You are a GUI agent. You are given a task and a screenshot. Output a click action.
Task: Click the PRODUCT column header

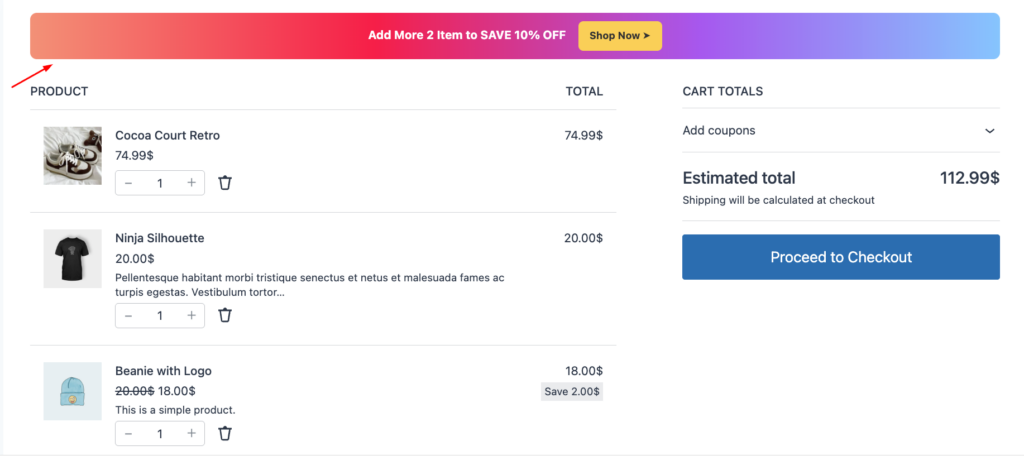click(59, 91)
